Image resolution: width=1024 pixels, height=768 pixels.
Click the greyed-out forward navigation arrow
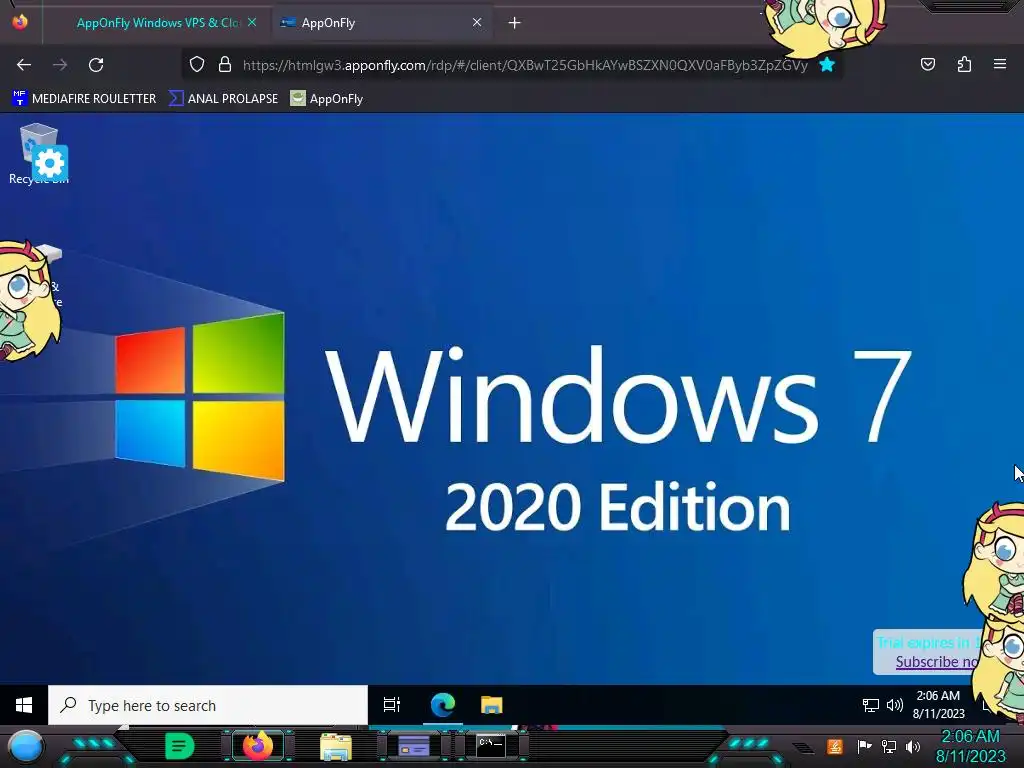pyautogui.click(x=60, y=65)
